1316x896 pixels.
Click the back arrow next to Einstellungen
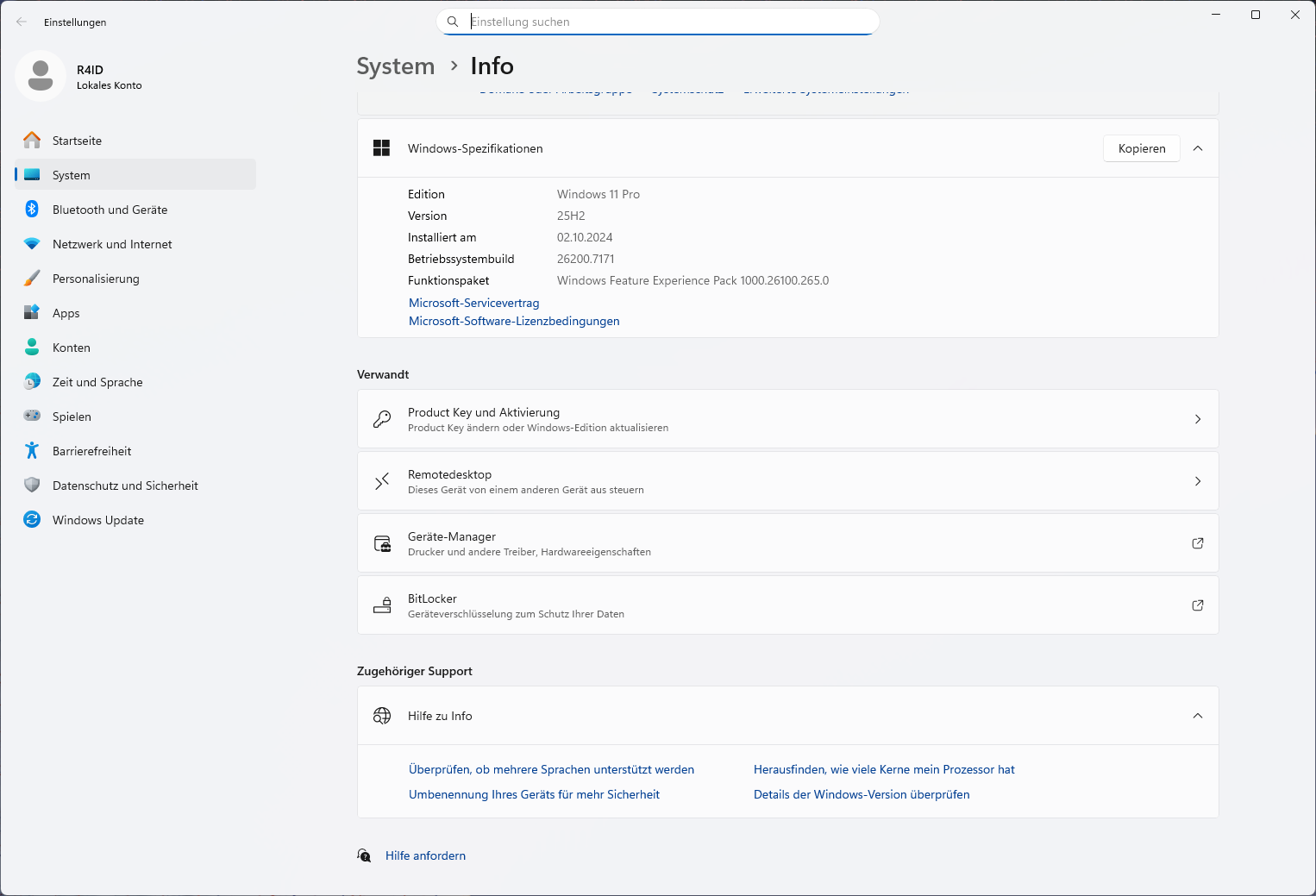click(22, 22)
